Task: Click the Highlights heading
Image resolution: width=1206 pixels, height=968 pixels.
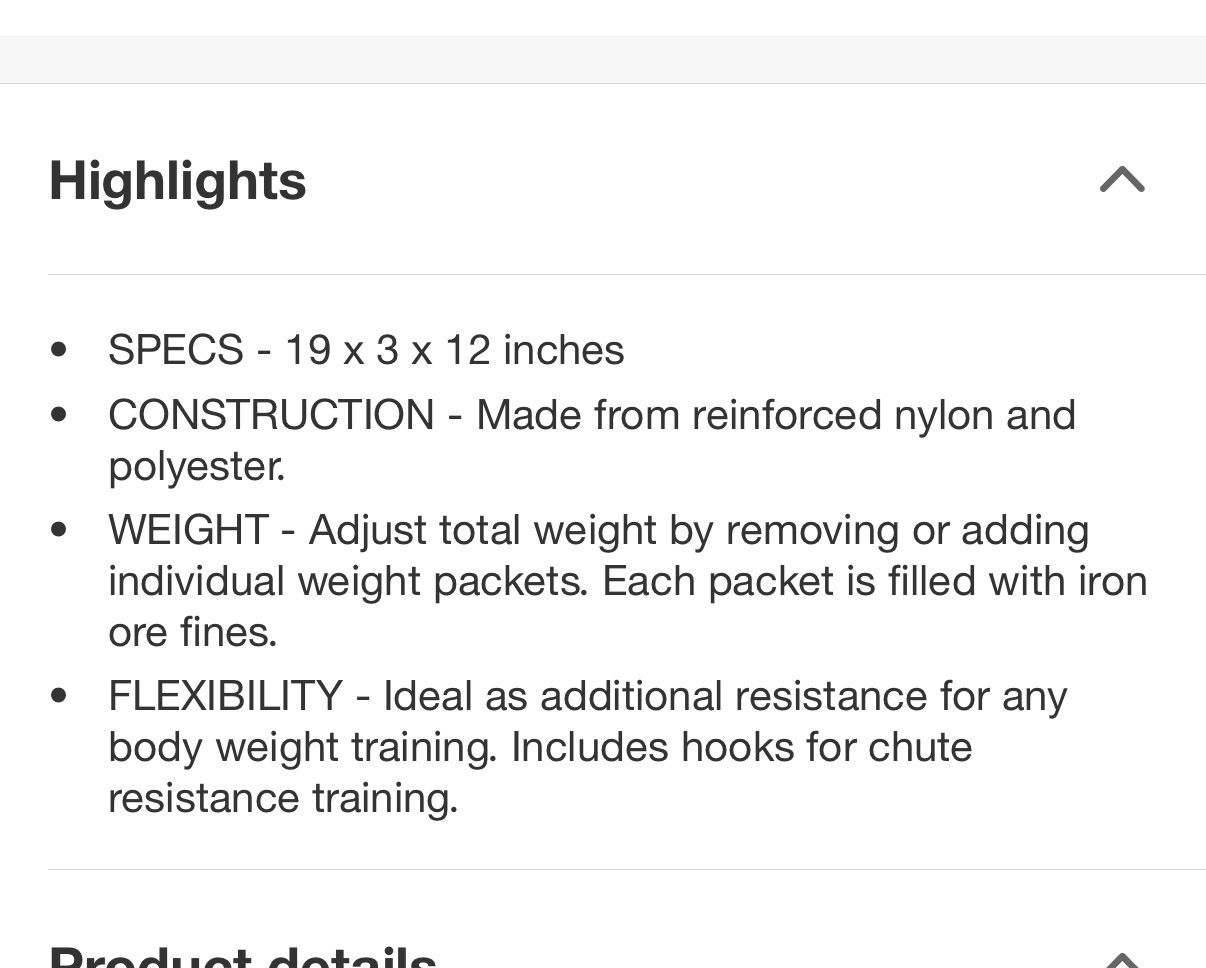Action: pyautogui.click(x=178, y=181)
